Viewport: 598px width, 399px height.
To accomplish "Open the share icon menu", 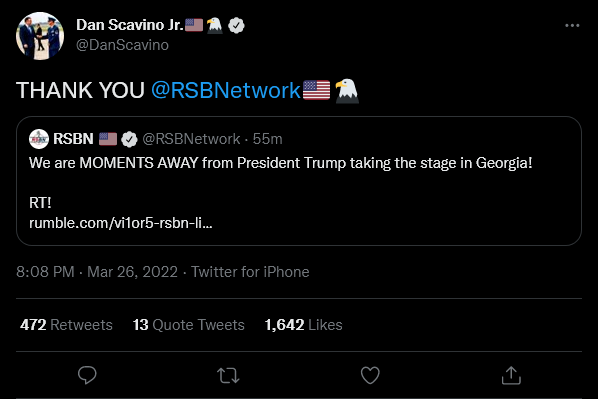I will pos(511,375).
